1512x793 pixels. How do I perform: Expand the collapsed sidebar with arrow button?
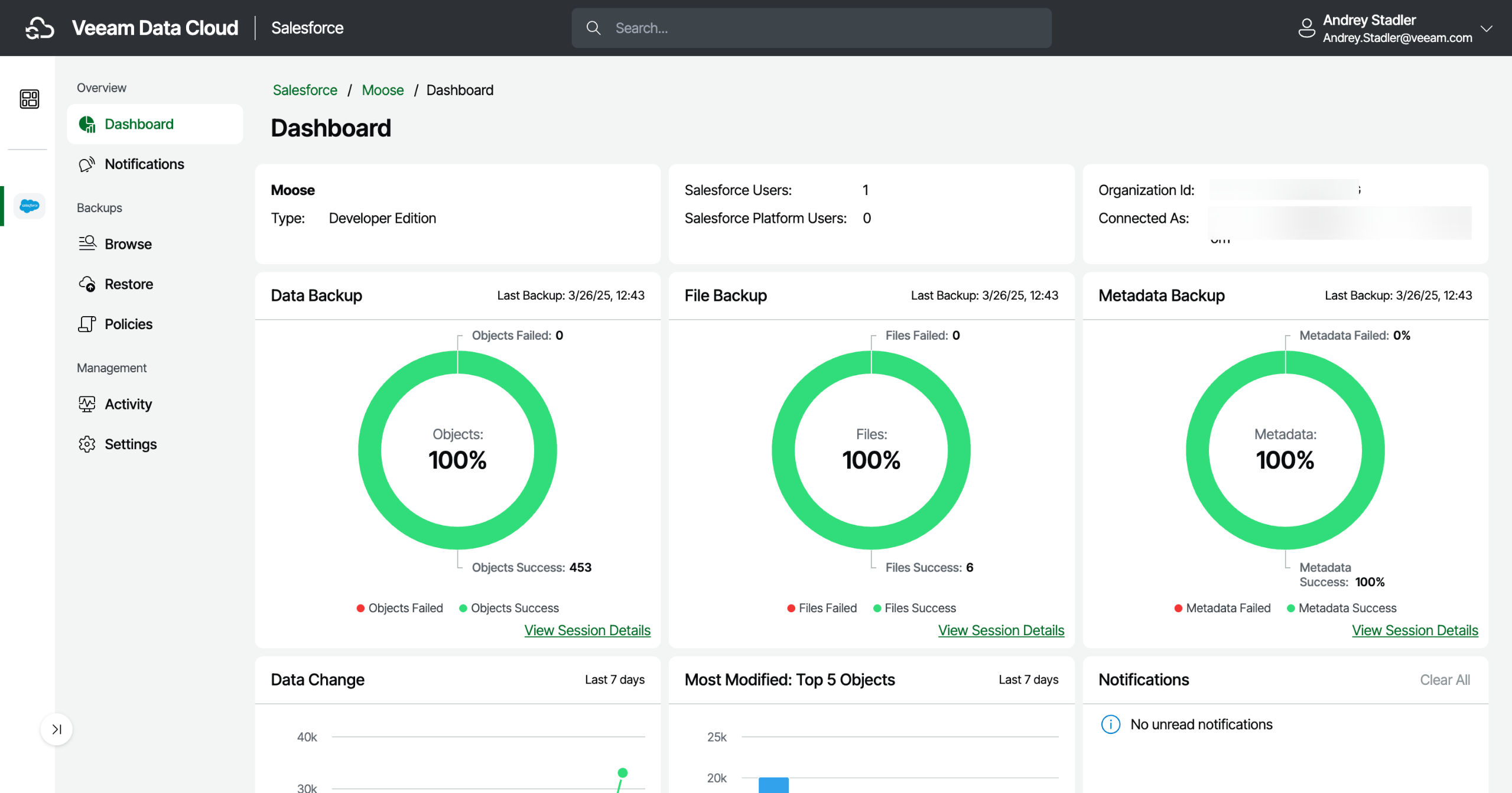pos(57,729)
